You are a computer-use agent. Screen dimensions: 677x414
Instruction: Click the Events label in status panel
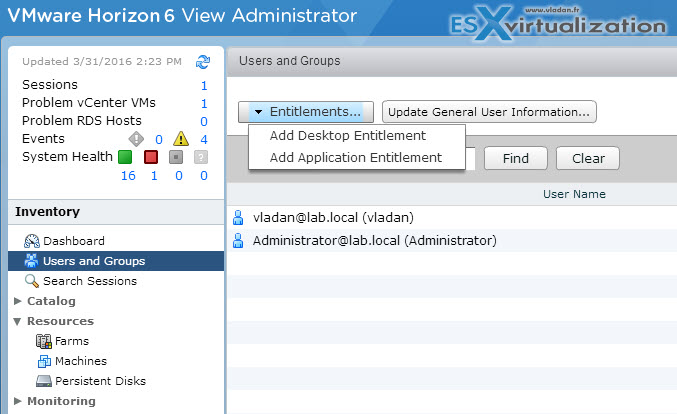click(43, 139)
